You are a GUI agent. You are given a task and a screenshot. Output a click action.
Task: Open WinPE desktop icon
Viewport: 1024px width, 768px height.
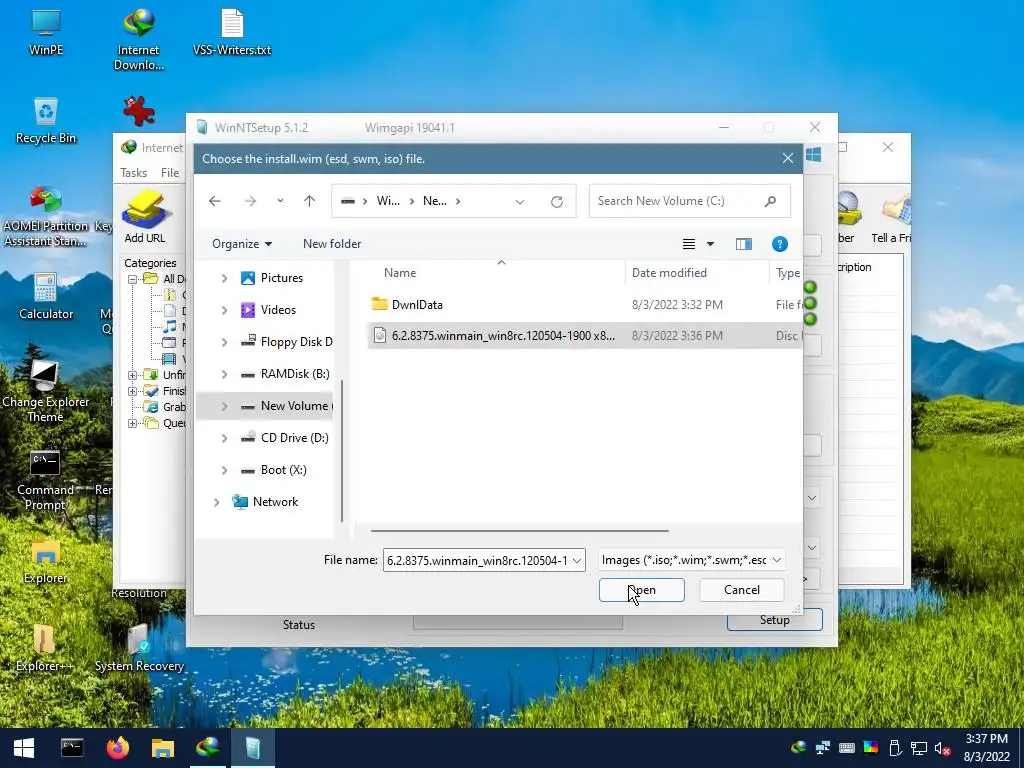pos(46,33)
